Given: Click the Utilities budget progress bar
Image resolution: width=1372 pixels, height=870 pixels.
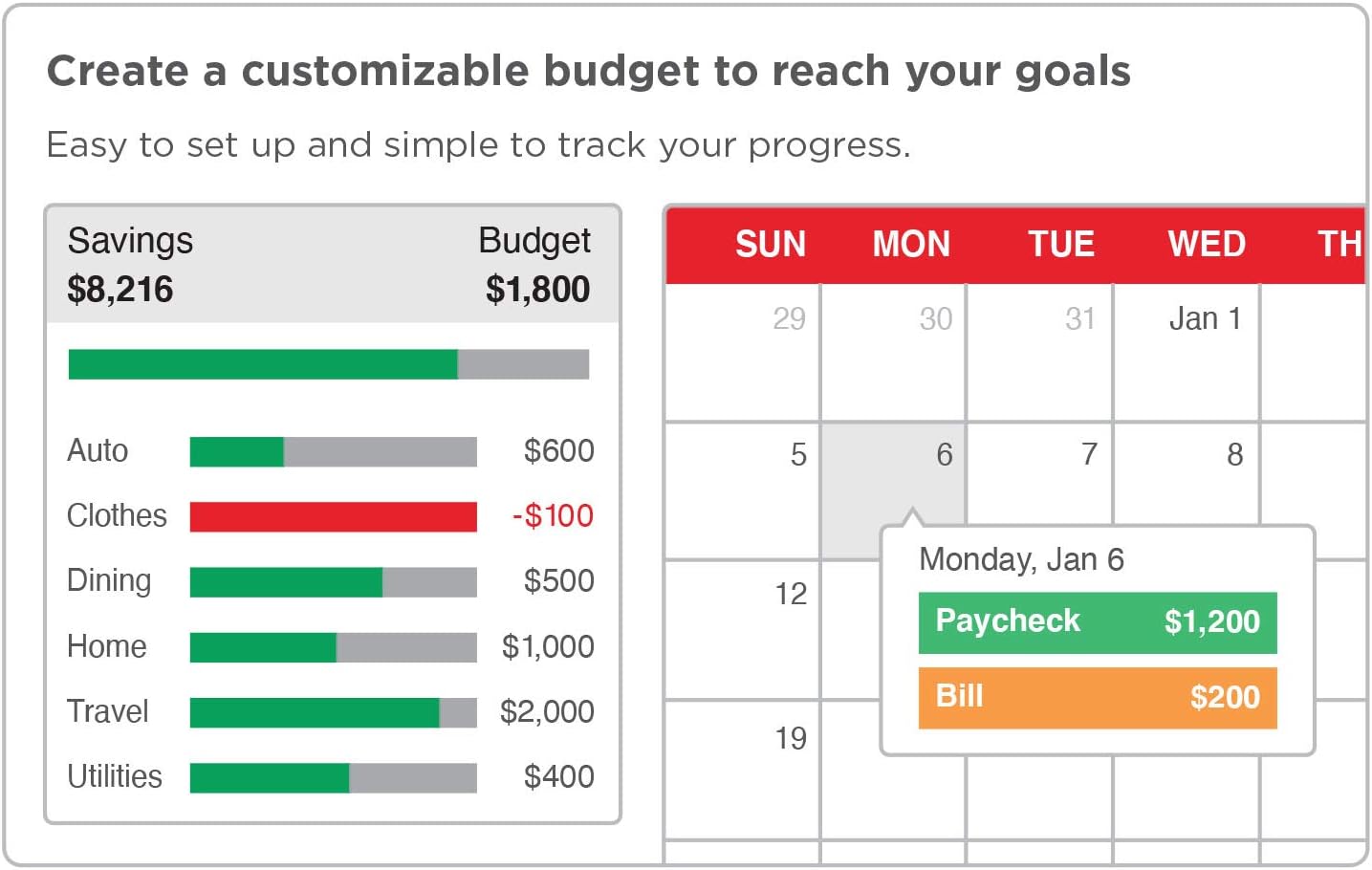Looking at the screenshot, I should pyautogui.click(x=333, y=777).
